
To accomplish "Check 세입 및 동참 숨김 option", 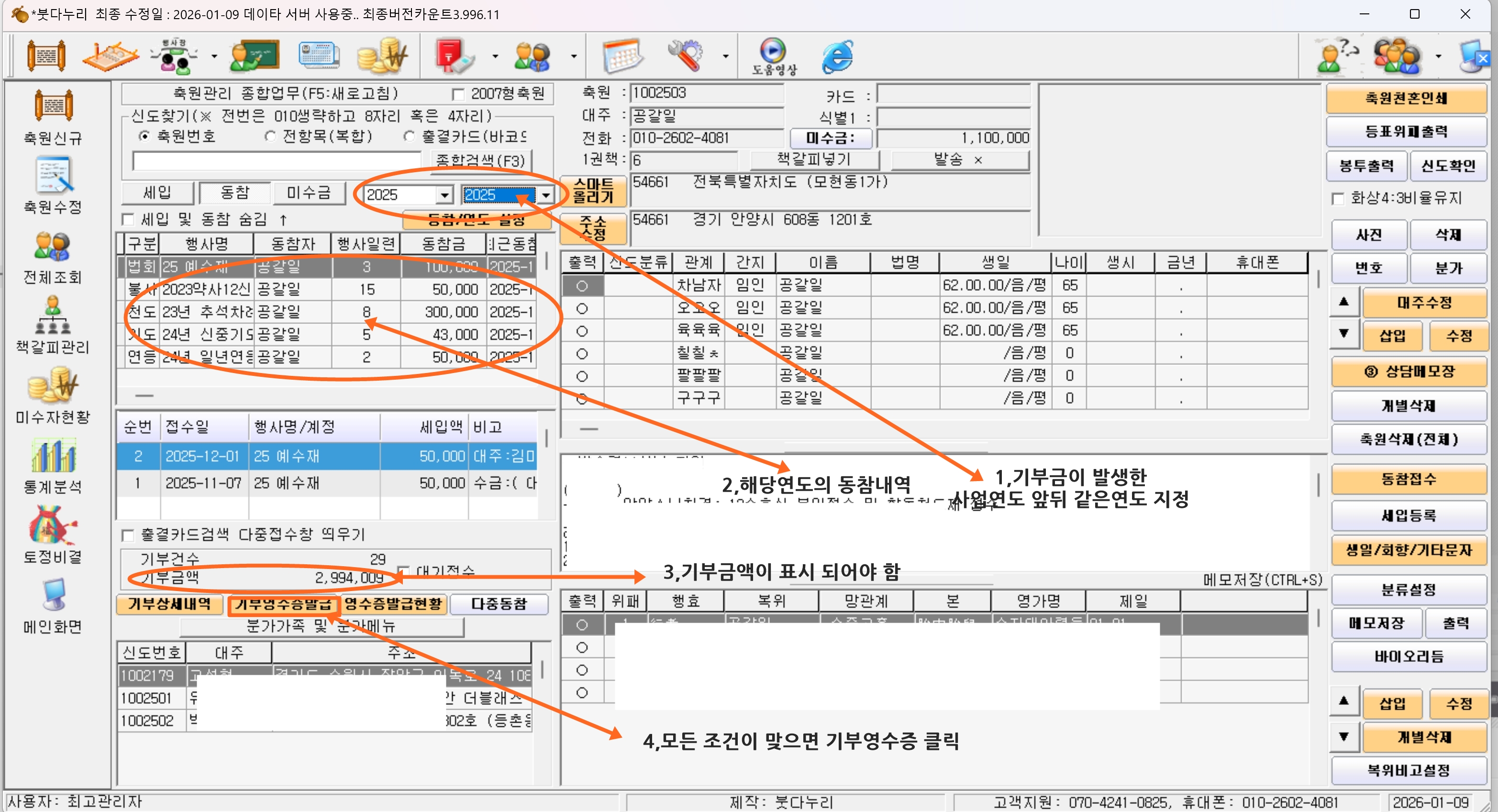I will click(x=128, y=219).
